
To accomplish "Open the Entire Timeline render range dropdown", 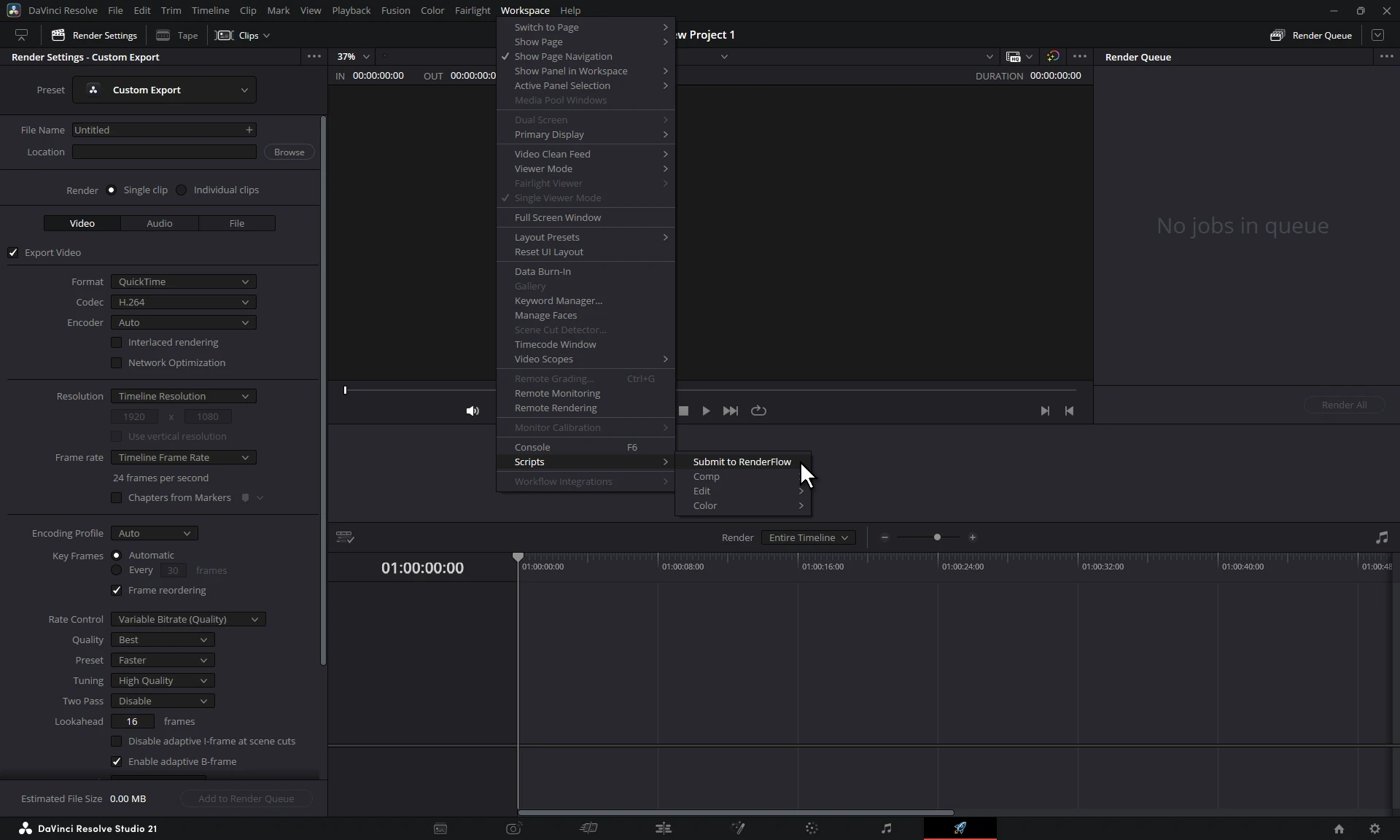I will pyautogui.click(x=808, y=537).
